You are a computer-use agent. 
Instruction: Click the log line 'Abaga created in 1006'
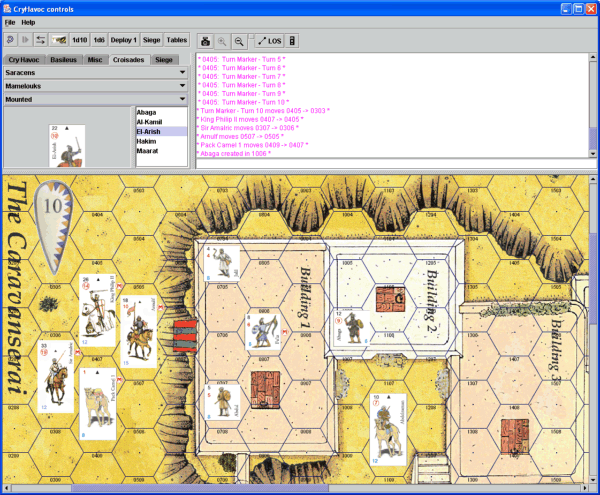(x=234, y=153)
